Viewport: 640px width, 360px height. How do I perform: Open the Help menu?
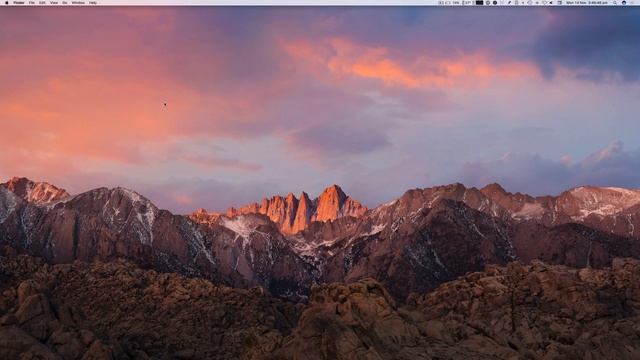(x=93, y=2)
